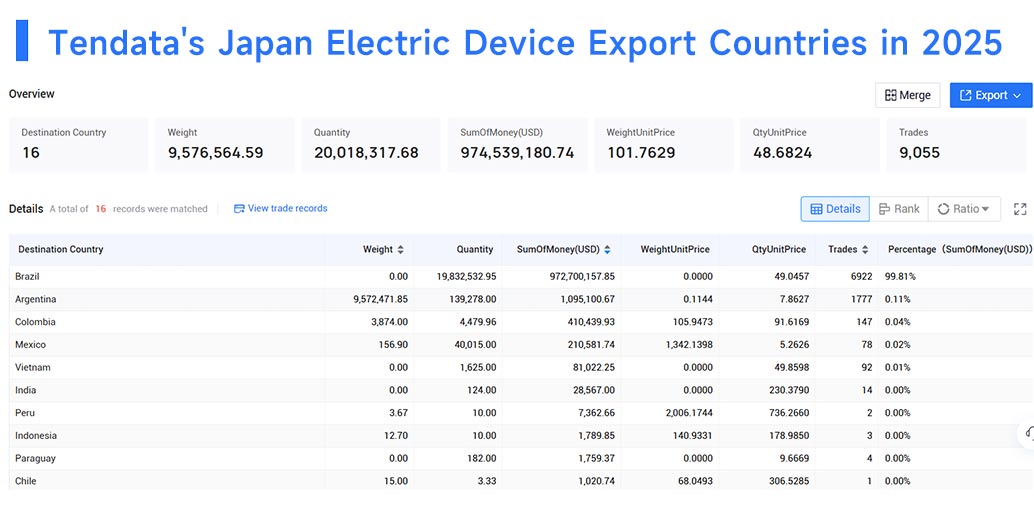Expand table to fullscreen icon
The width and height of the screenshot is (1034, 509).
point(1019,209)
